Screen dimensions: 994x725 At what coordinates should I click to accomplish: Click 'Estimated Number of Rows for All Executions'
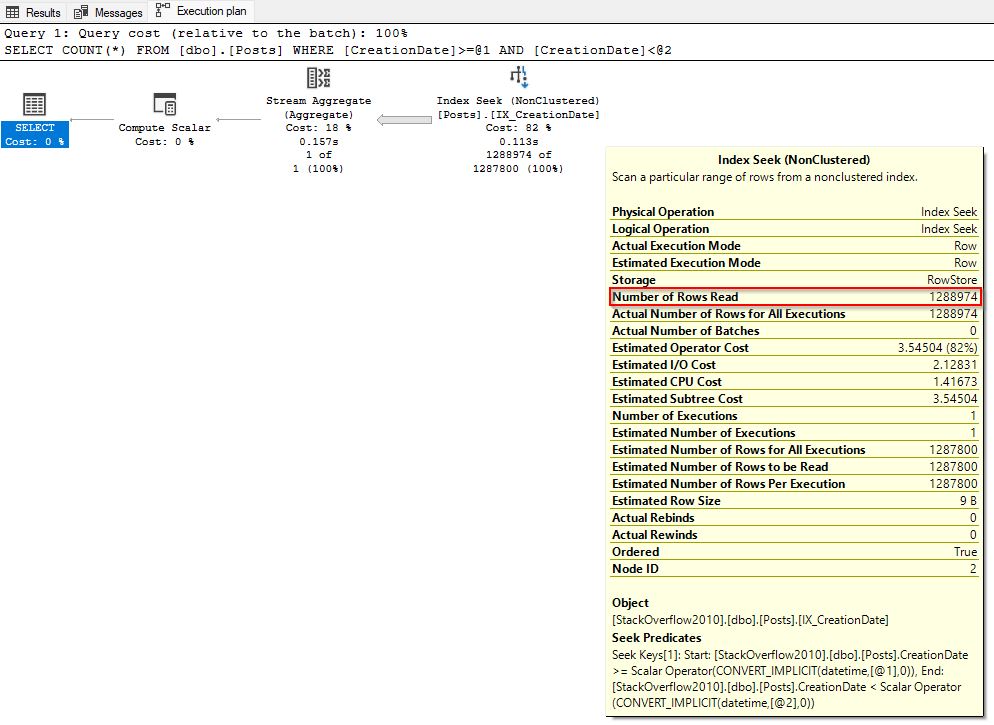pyautogui.click(x=795, y=450)
